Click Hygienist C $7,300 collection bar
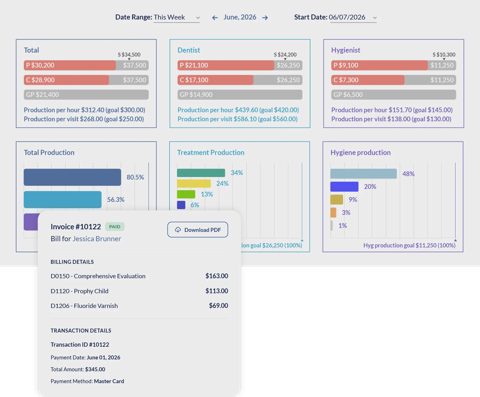 tap(393, 80)
